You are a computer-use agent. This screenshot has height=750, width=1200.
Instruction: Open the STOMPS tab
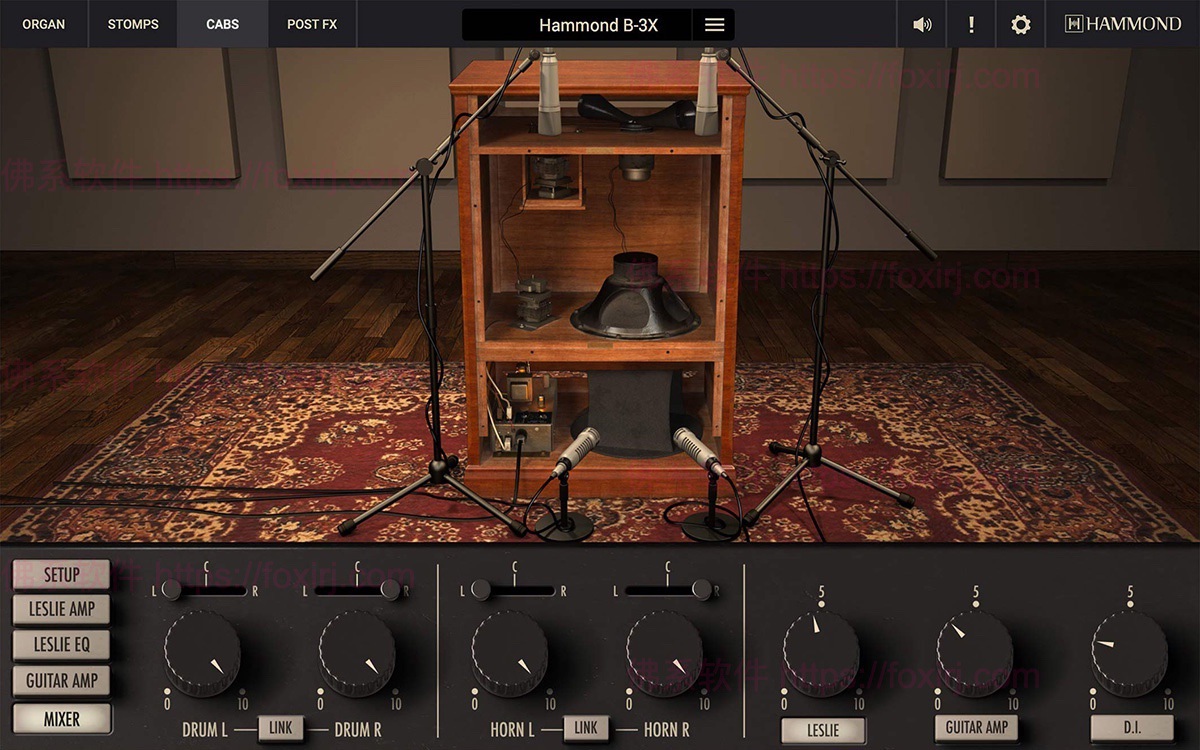pyautogui.click(x=132, y=24)
